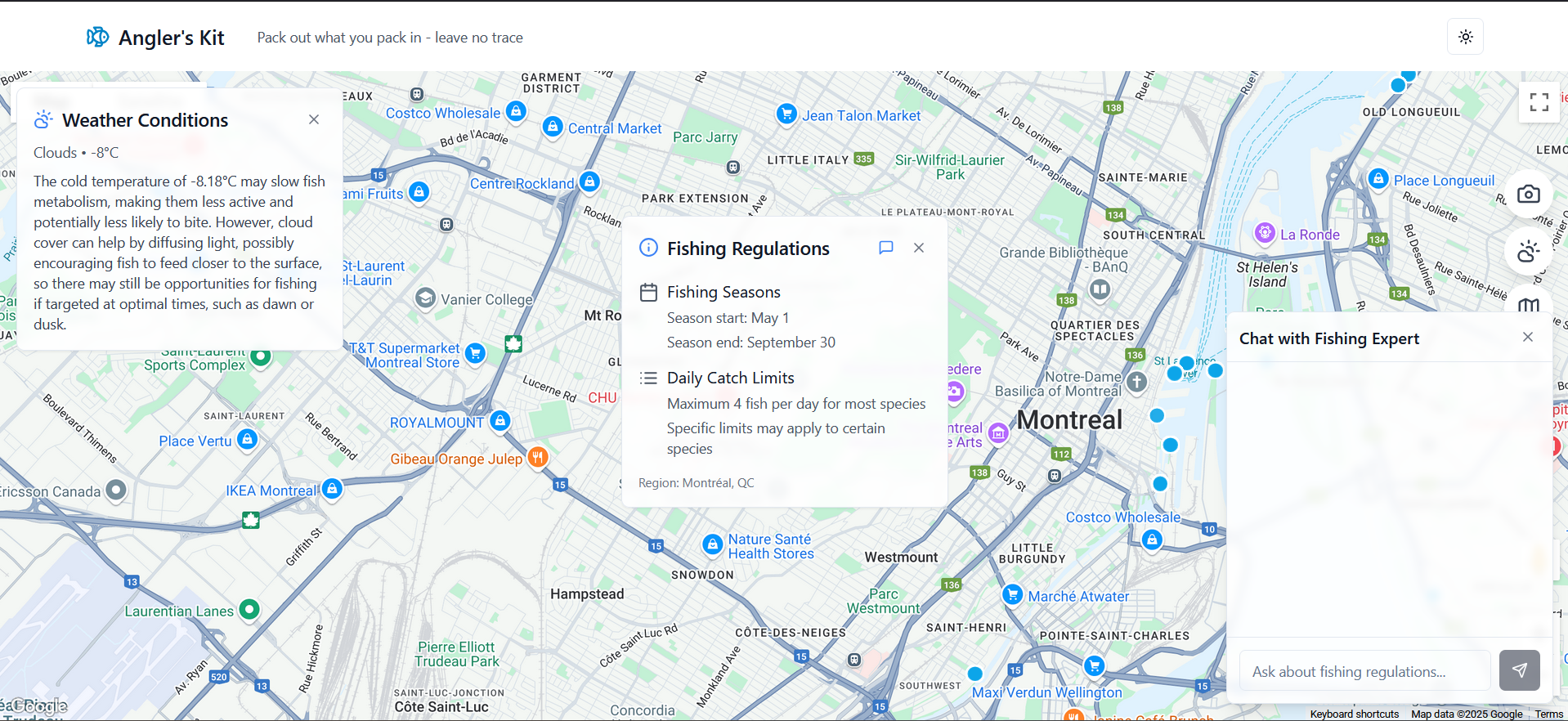This screenshot has height=721, width=1568.
Task: Open the map Terms link
Action: (x=1548, y=714)
